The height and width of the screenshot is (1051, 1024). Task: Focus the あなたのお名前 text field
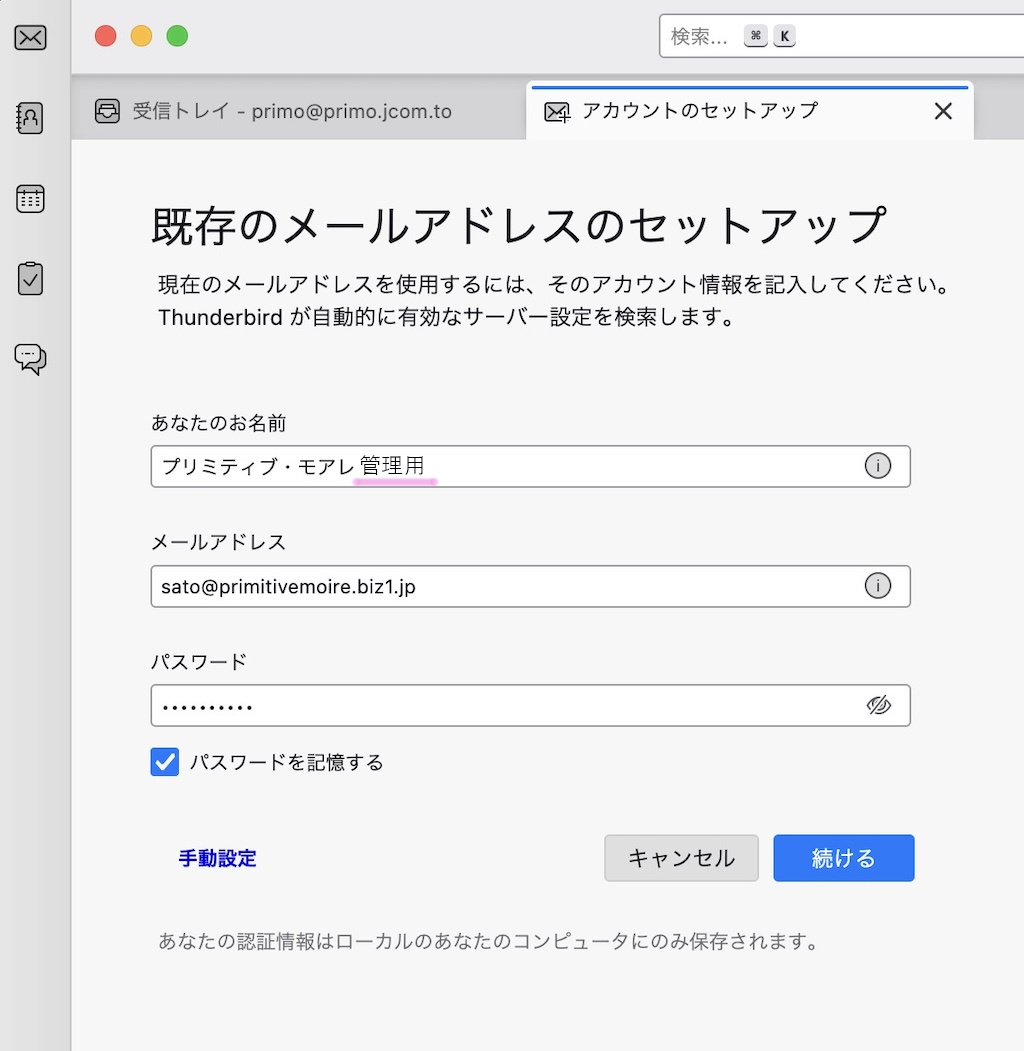tap(500, 466)
